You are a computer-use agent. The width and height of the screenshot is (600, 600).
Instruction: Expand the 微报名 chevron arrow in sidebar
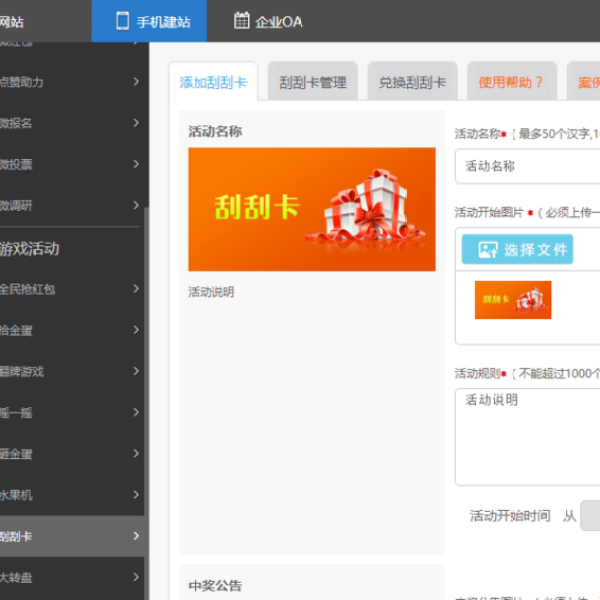[136, 123]
